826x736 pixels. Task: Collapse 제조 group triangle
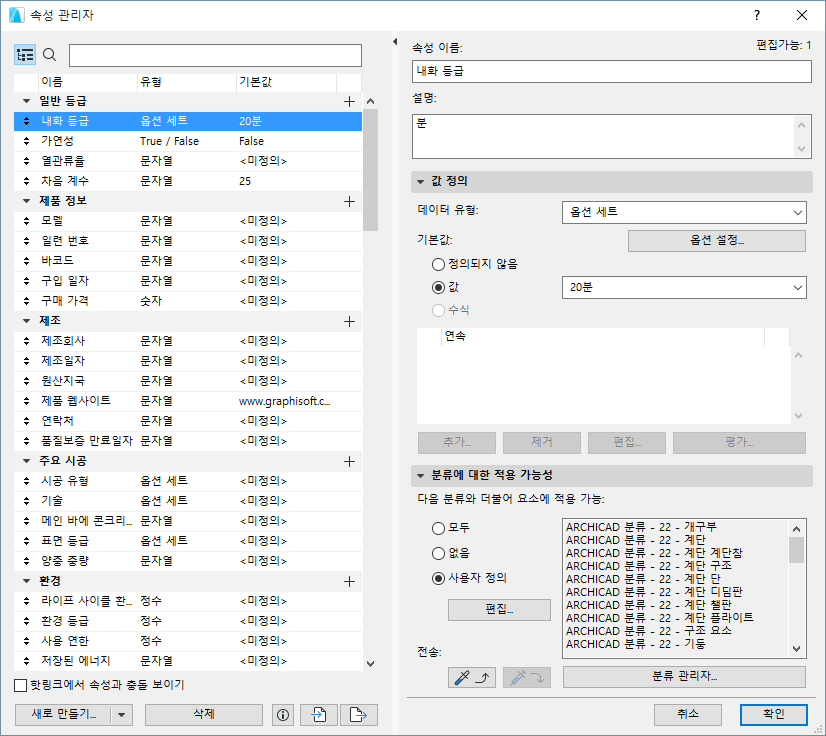[x=26, y=321]
